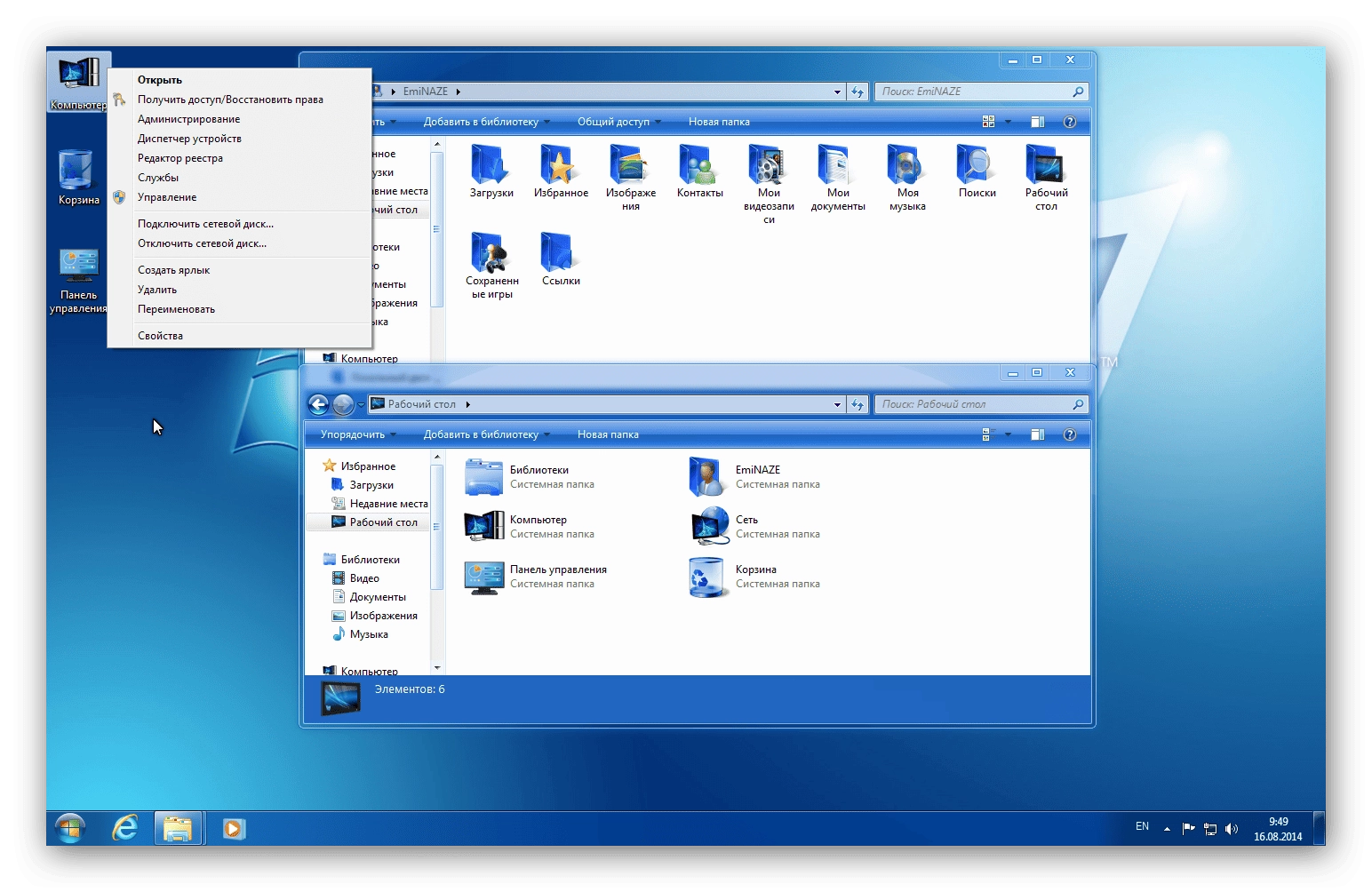Launch Internet Explorer from the taskbar
This screenshot has height=892, width=1372.
[x=124, y=828]
